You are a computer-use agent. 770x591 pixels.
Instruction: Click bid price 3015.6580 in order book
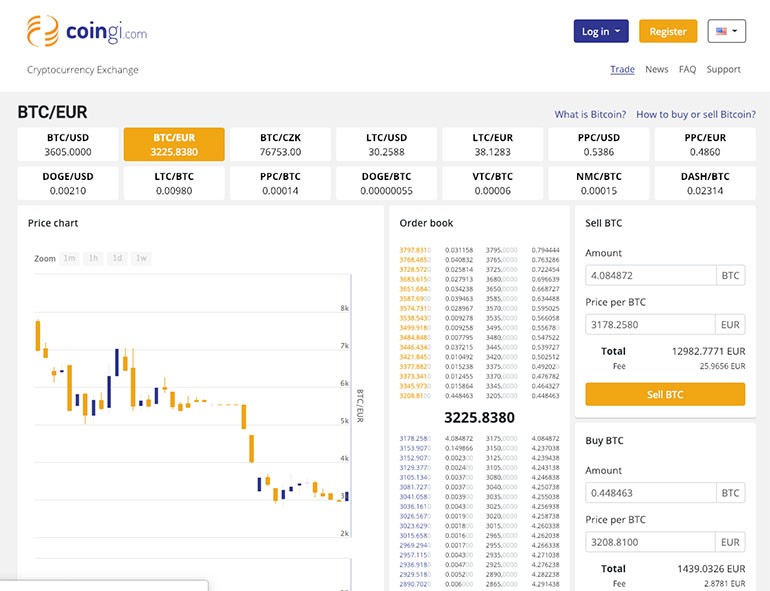pos(415,535)
